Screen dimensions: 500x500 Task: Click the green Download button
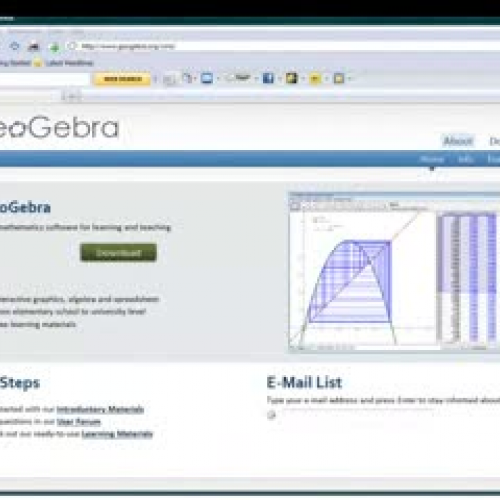click(118, 253)
